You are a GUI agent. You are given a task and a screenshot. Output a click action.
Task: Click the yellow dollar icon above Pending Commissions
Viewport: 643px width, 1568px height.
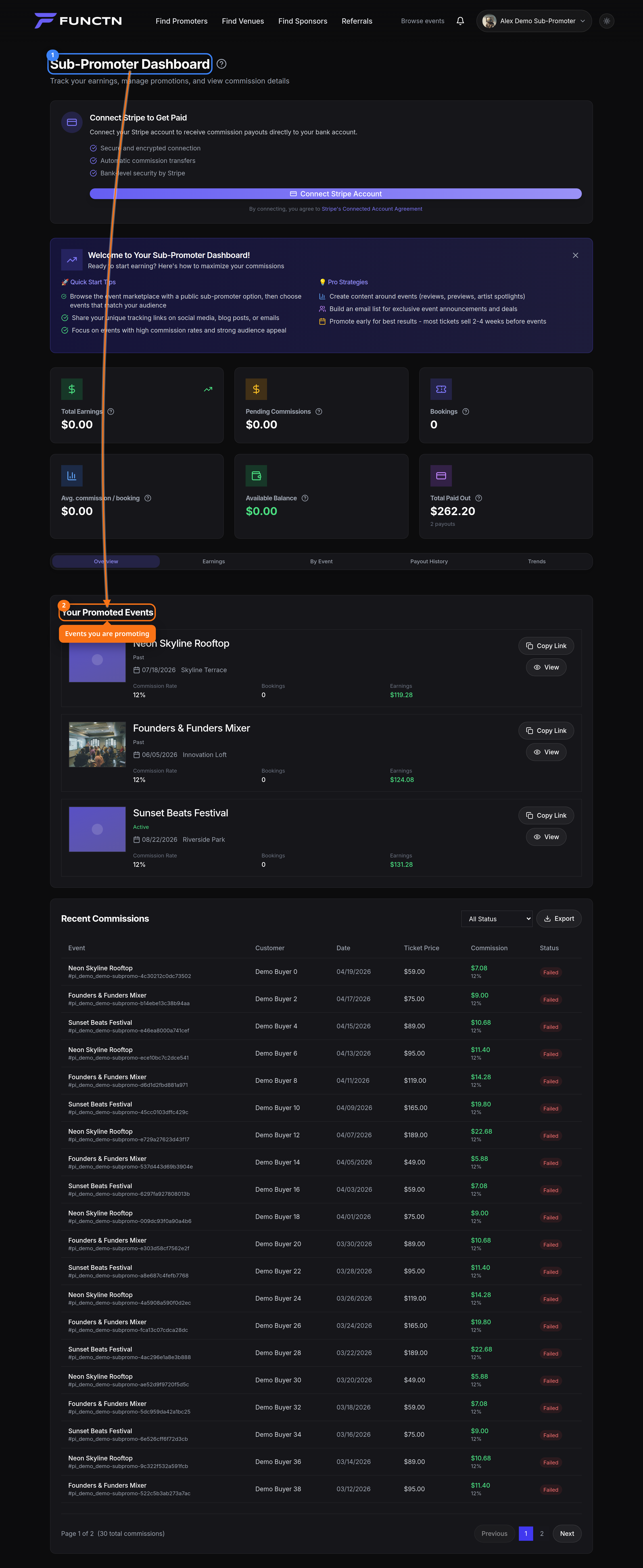pyautogui.click(x=256, y=389)
